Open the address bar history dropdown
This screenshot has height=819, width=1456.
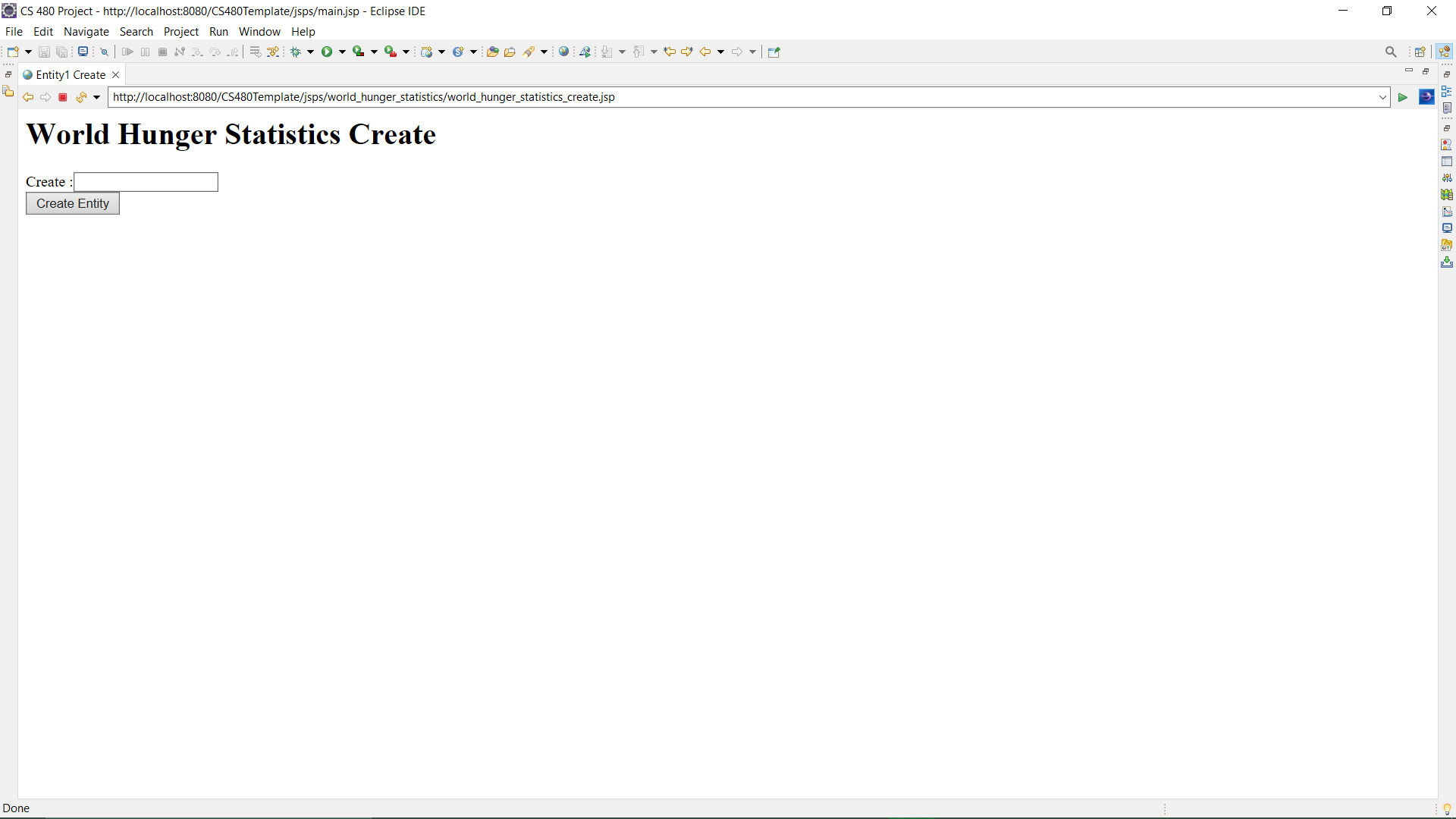[x=1382, y=97]
